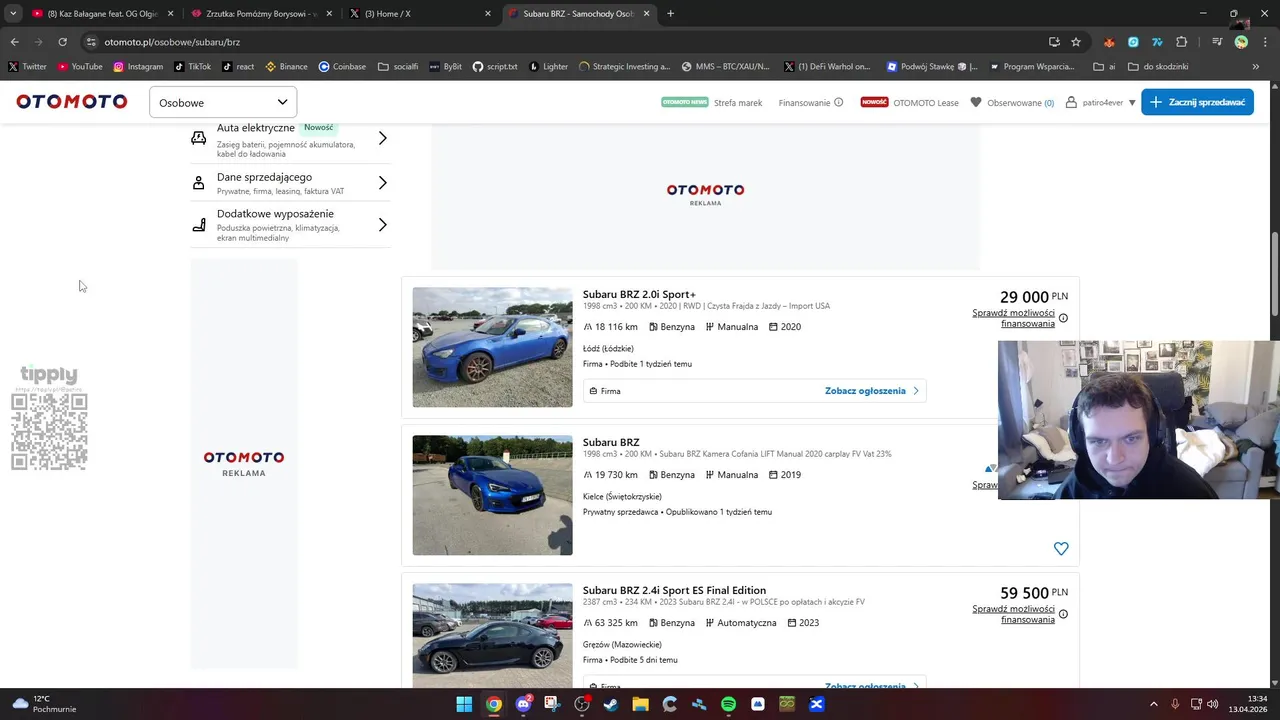
Task: Open thumbnail of Kielce Subaru BRZ
Action: 492,495
